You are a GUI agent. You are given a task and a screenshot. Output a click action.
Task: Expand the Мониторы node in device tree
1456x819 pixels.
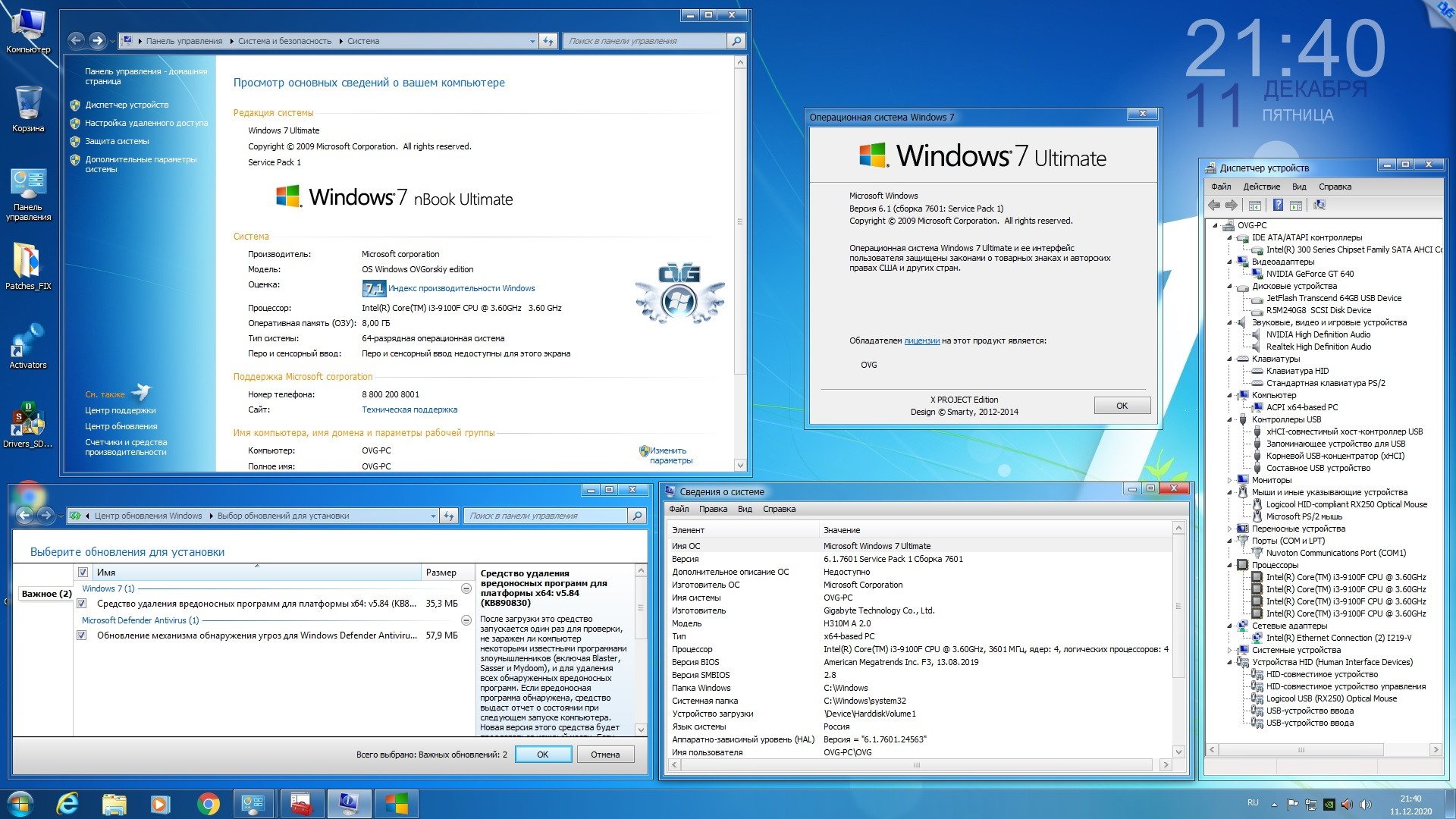[1230, 480]
